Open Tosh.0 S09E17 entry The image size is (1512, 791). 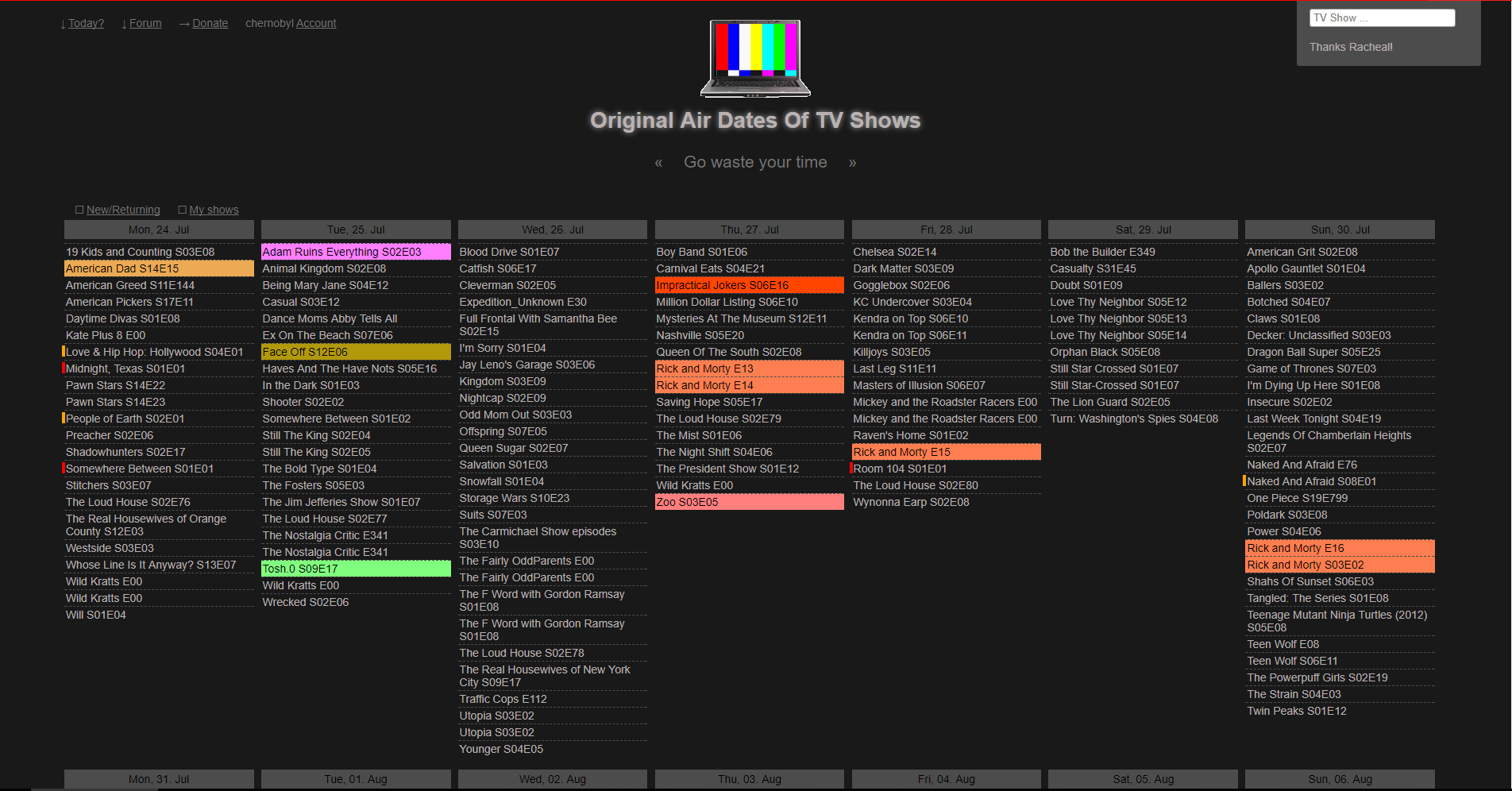(356, 569)
